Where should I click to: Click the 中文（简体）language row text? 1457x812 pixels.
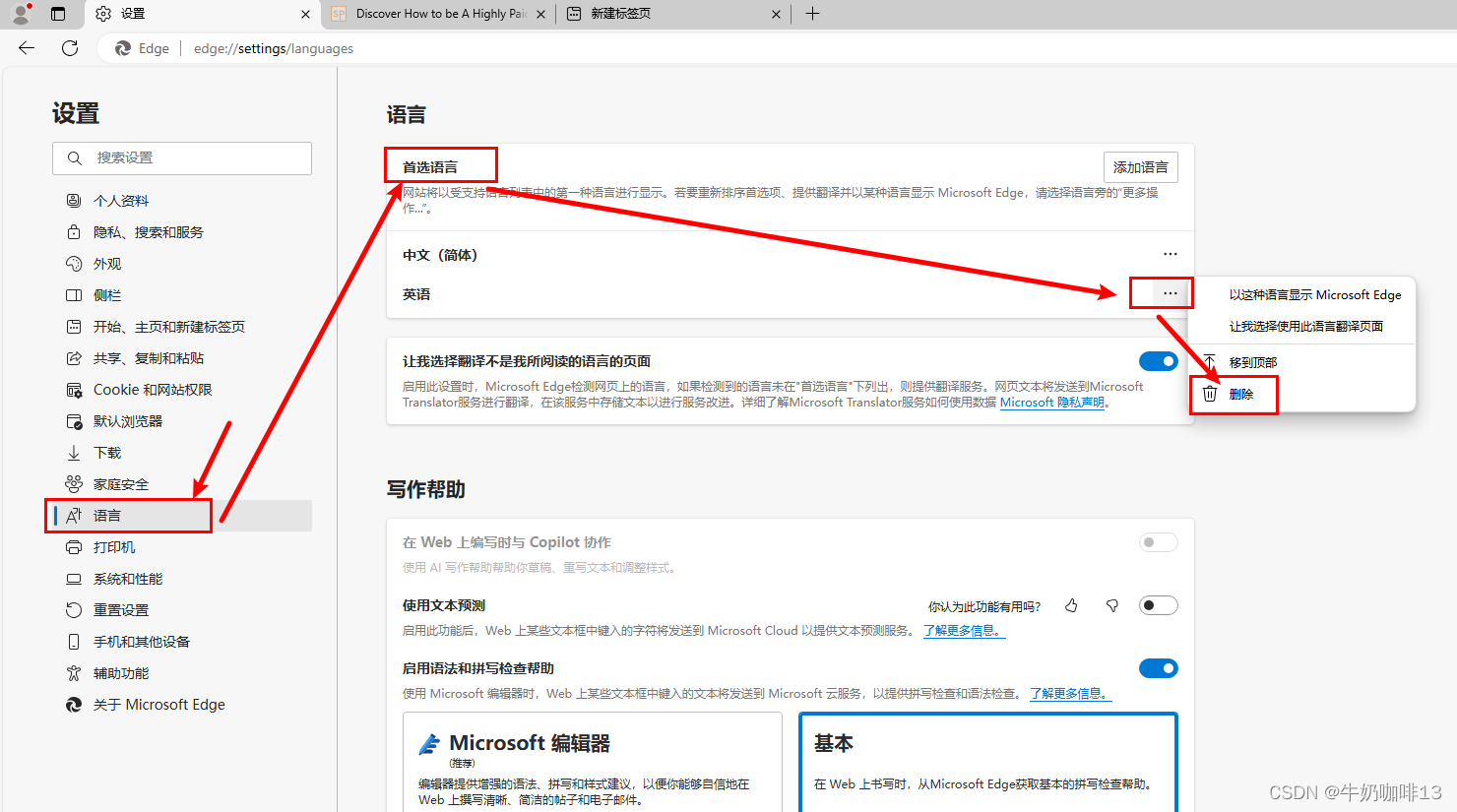coord(440,255)
